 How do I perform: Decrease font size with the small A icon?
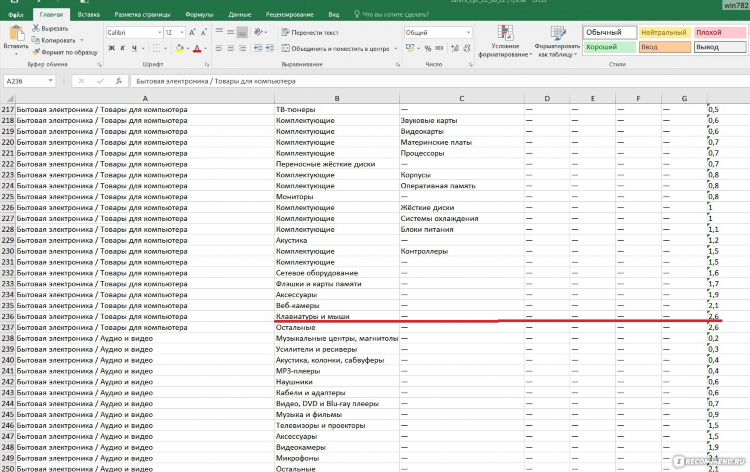[x=204, y=33]
